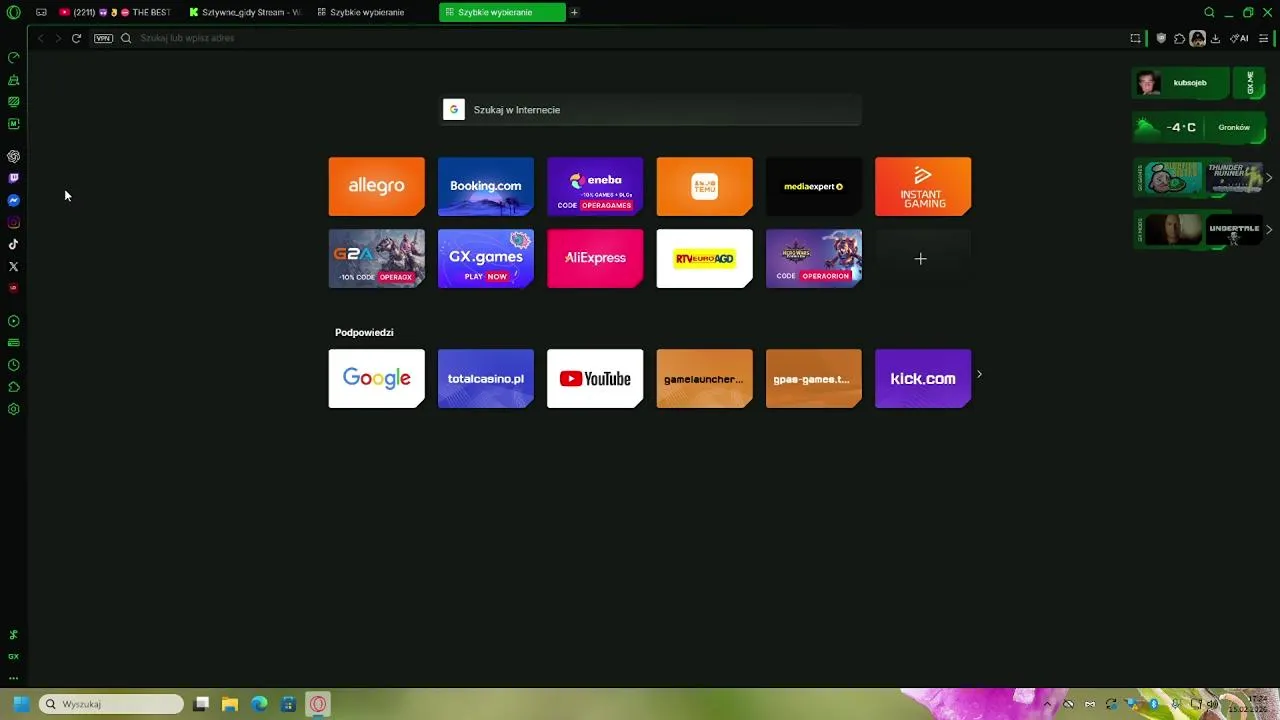Click the VPN badge in address bar

tap(103, 38)
